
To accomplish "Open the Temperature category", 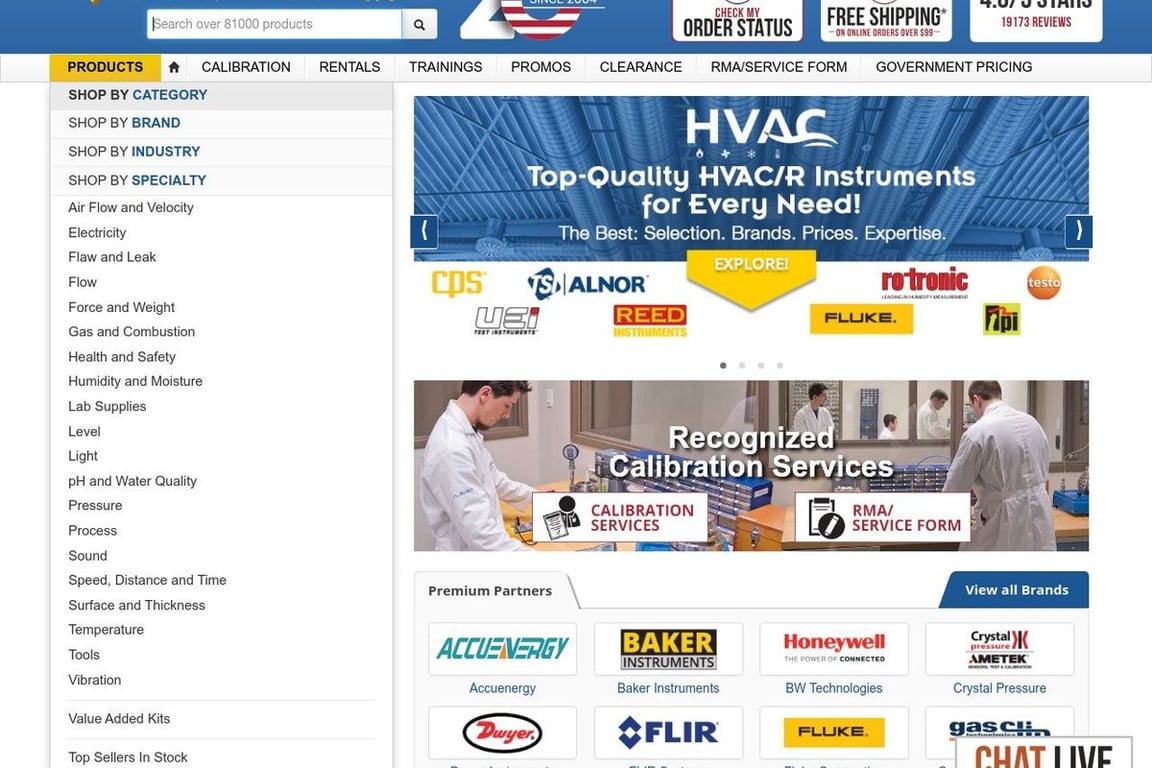I will click(x=106, y=630).
